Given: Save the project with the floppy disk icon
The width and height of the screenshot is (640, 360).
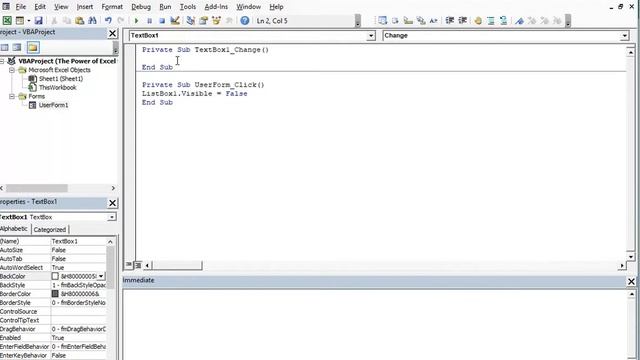Looking at the screenshot, I should (x=38, y=20).
